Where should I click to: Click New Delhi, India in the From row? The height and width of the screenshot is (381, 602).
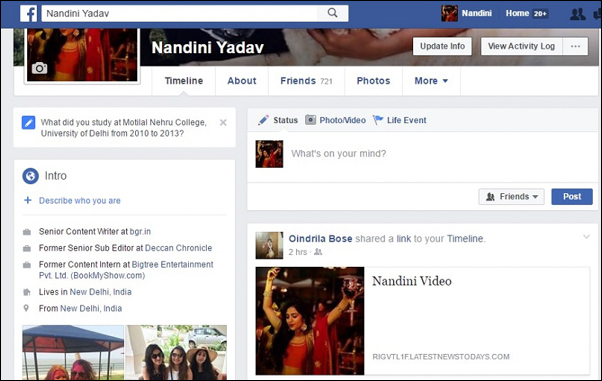91,308
